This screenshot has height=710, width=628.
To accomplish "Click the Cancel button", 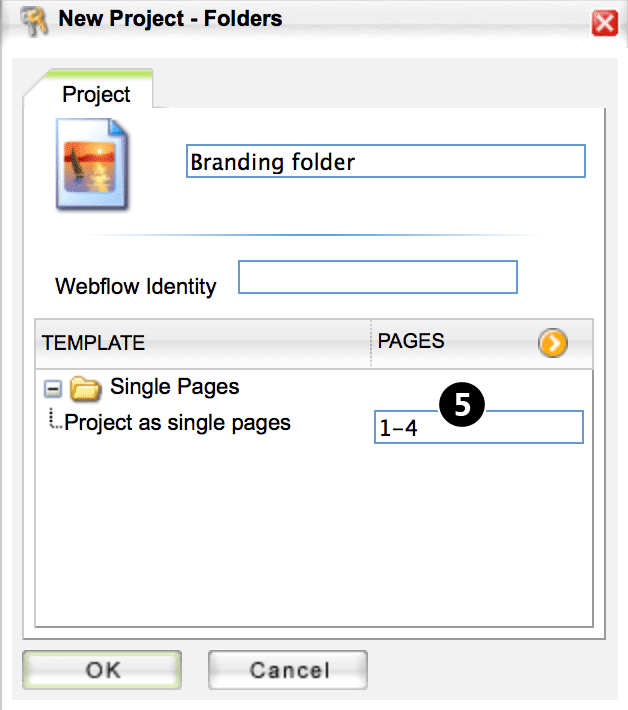I will (x=288, y=670).
